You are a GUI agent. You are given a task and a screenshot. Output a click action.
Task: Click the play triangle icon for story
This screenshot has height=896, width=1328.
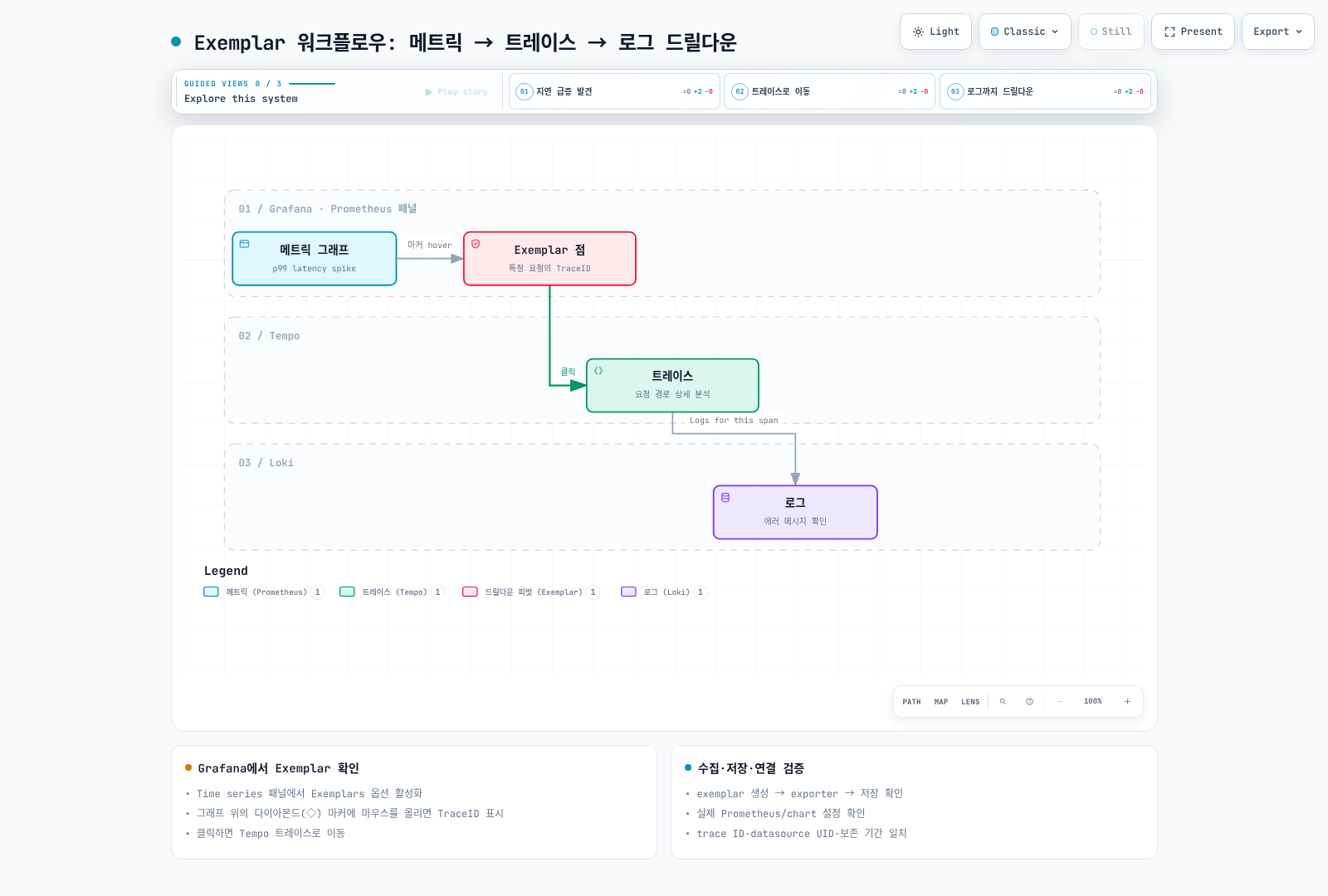tap(429, 92)
